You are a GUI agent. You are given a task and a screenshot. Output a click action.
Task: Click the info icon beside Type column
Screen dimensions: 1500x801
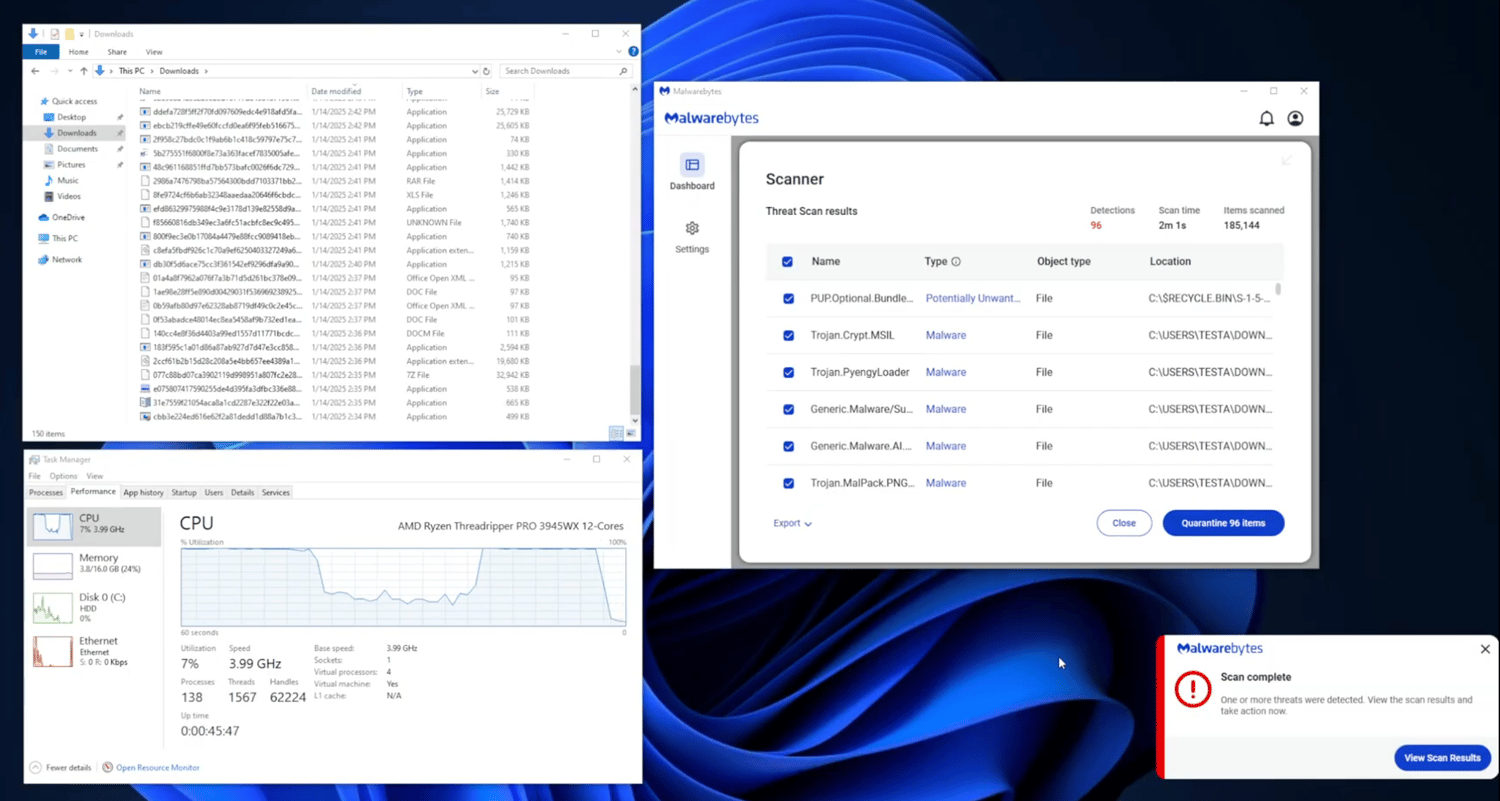(955, 262)
